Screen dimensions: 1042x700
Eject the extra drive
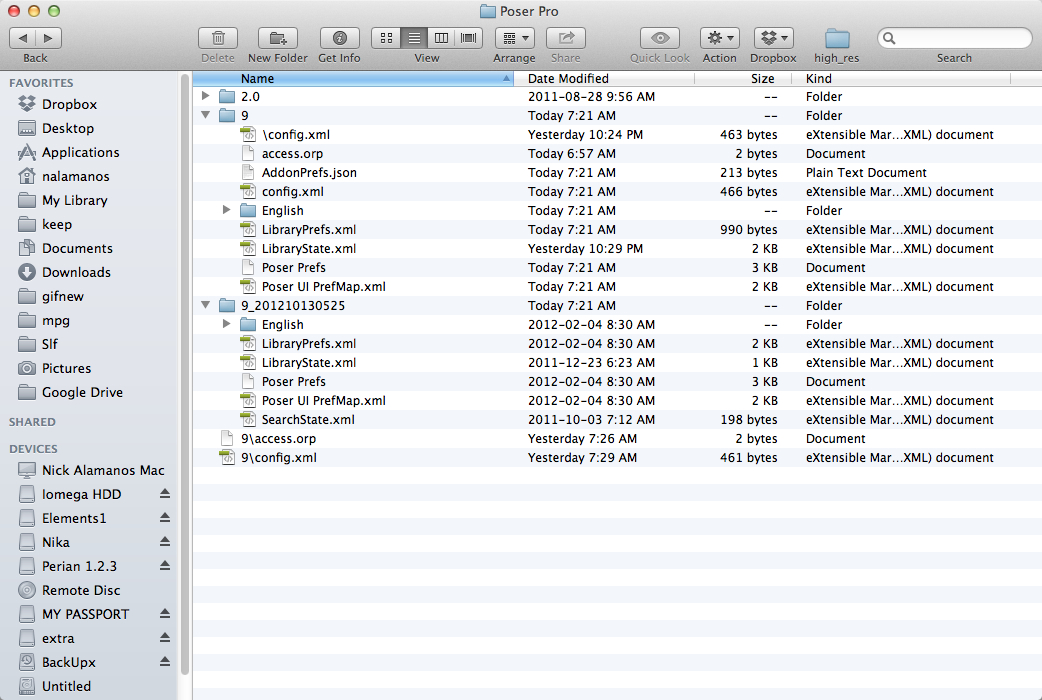(x=165, y=638)
